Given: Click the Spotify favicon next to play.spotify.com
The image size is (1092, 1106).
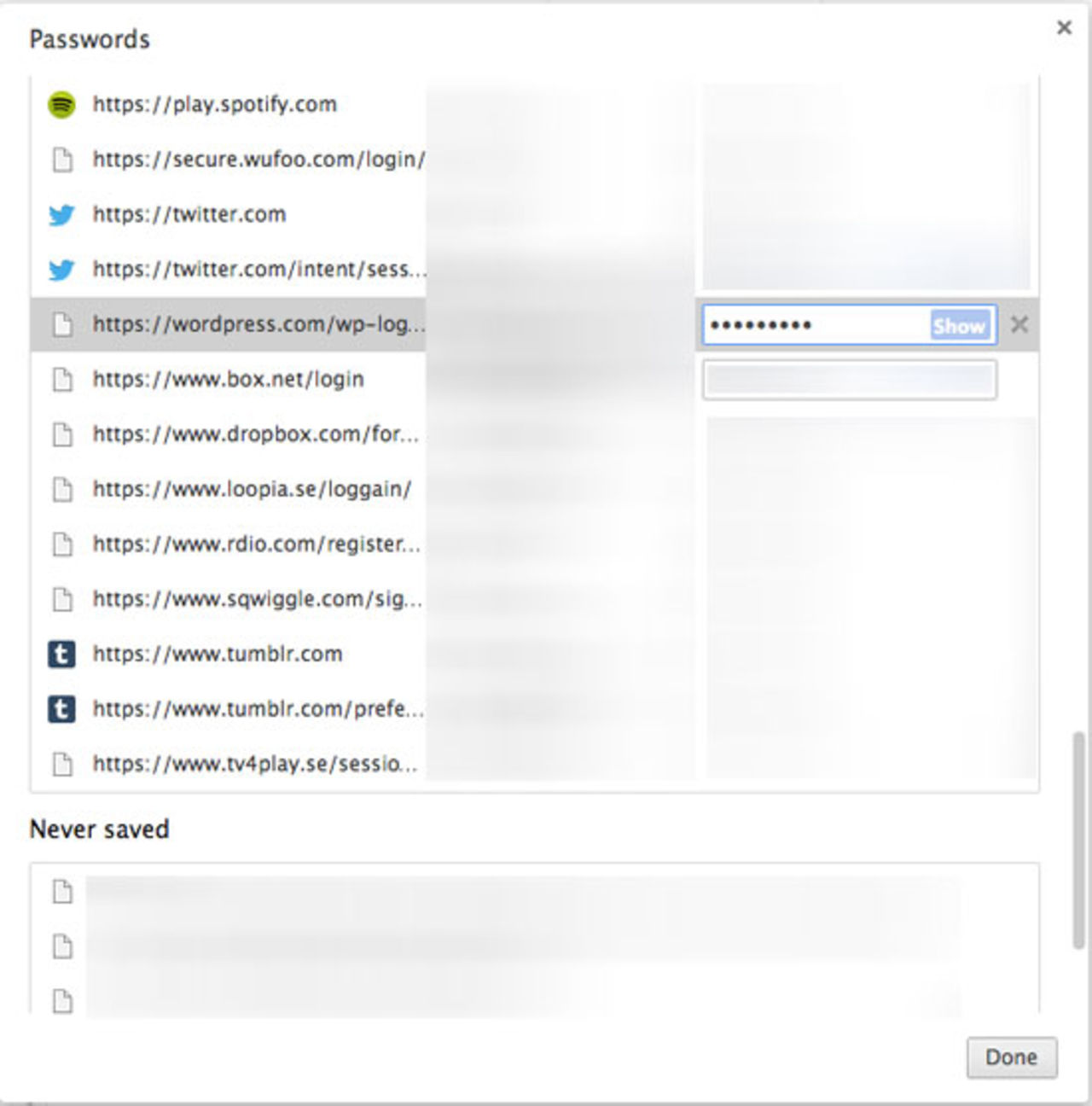Looking at the screenshot, I should [x=61, y=104].
